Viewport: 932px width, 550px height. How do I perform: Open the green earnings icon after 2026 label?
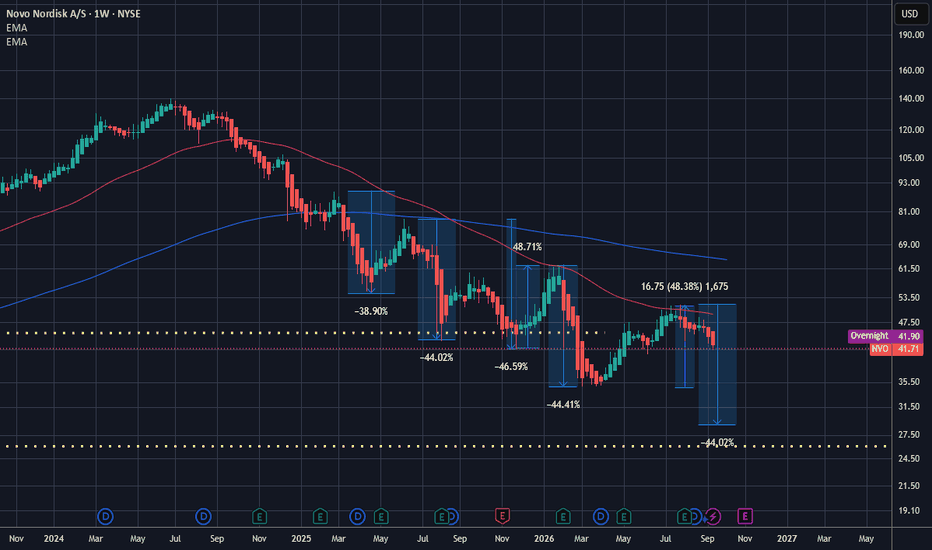pyautogui.click(x=563, y=516)
